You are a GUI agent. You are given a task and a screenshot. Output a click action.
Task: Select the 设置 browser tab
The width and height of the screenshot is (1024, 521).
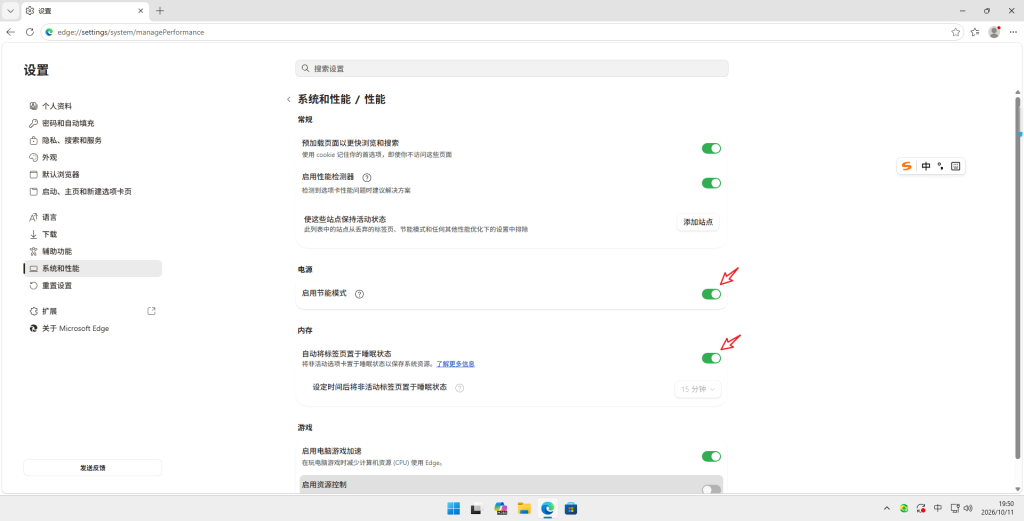click(x=86, y=10)
